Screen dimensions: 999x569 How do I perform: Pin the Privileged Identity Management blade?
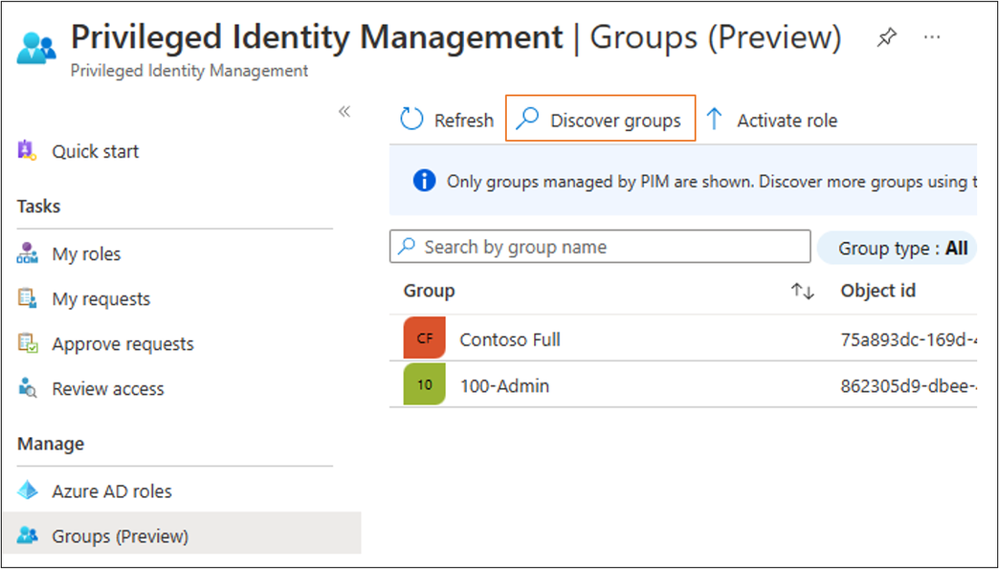(886, 38)
